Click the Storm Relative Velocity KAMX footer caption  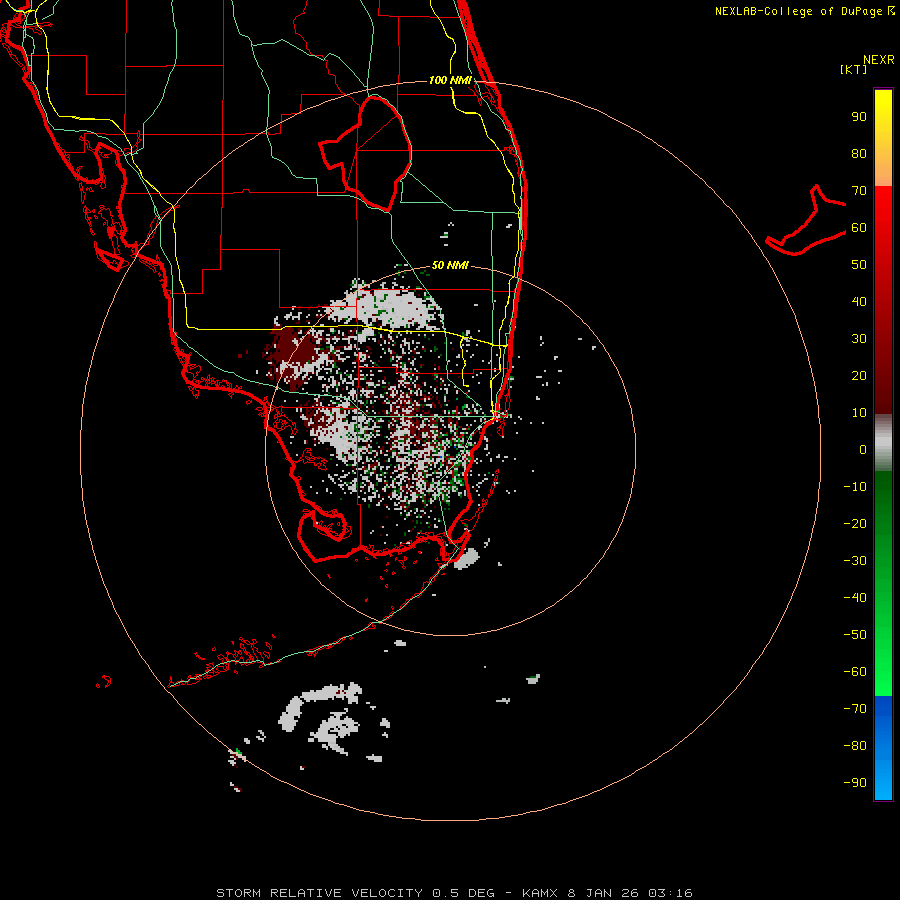pos(454,893)
